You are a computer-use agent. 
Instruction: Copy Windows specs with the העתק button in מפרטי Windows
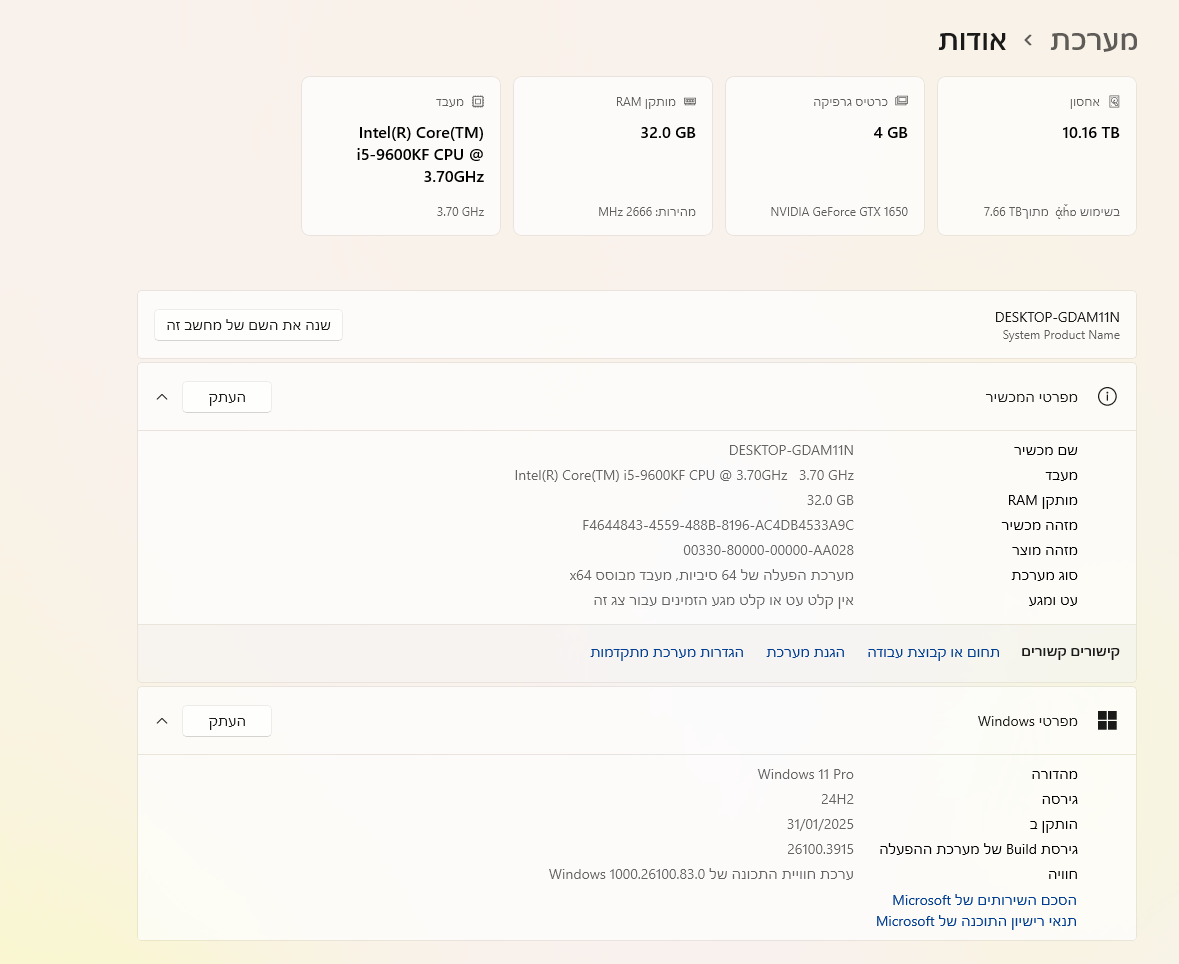[x=227, y=721]
